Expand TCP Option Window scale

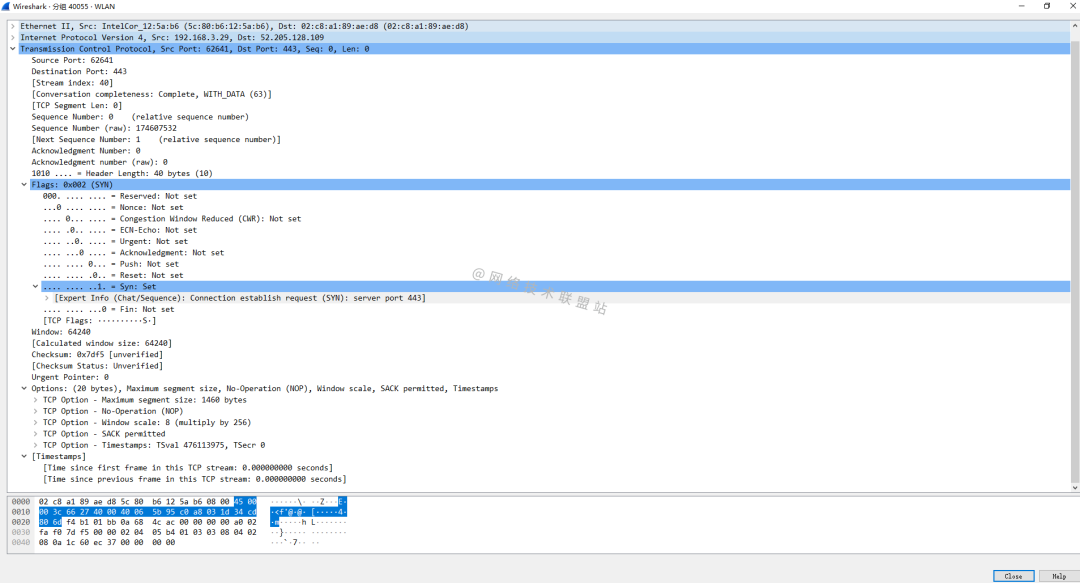tap(36, 422)
